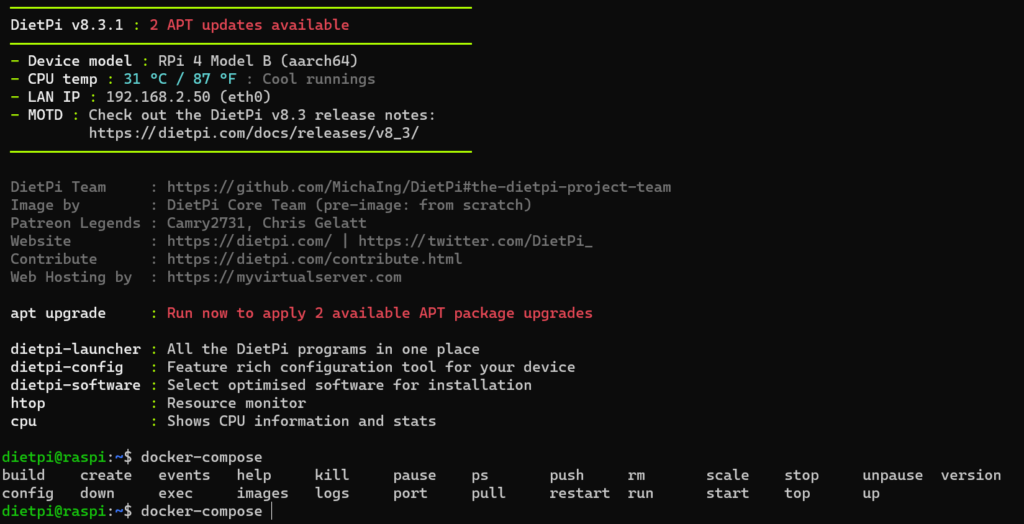Screen dimensions: 1024x524
Task: Click the htop resource monitor entry
Action: (27, 403)
